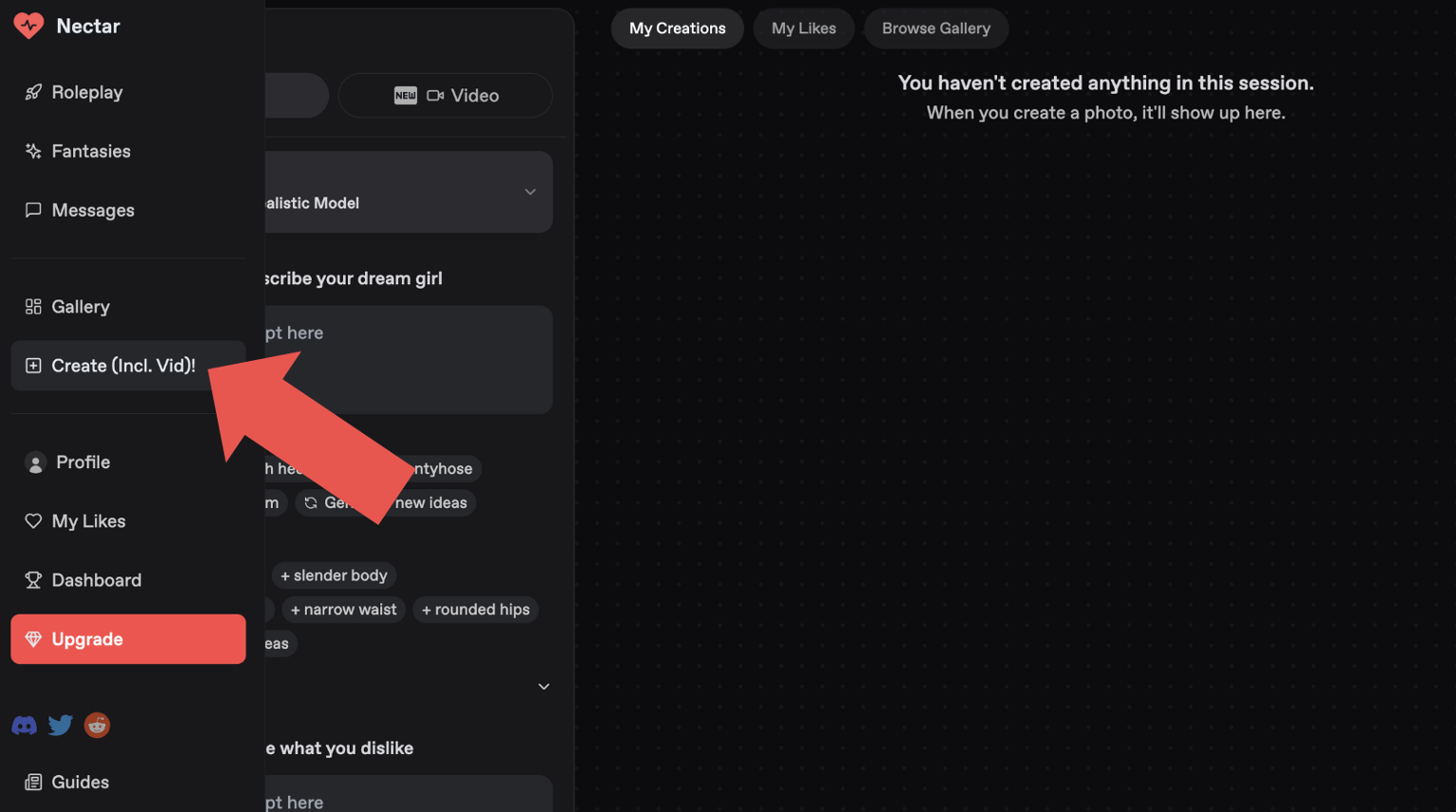Click the video camera icon
Screen dimensions: 1456x812
[435, 95]
